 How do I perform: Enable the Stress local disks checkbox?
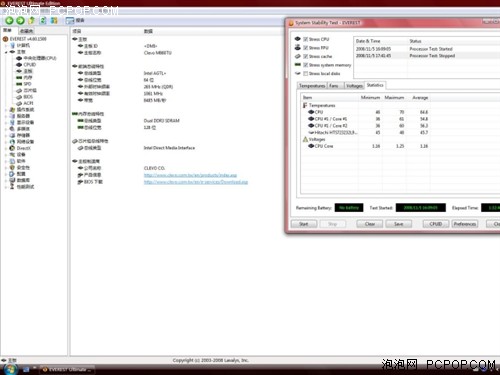305,73
